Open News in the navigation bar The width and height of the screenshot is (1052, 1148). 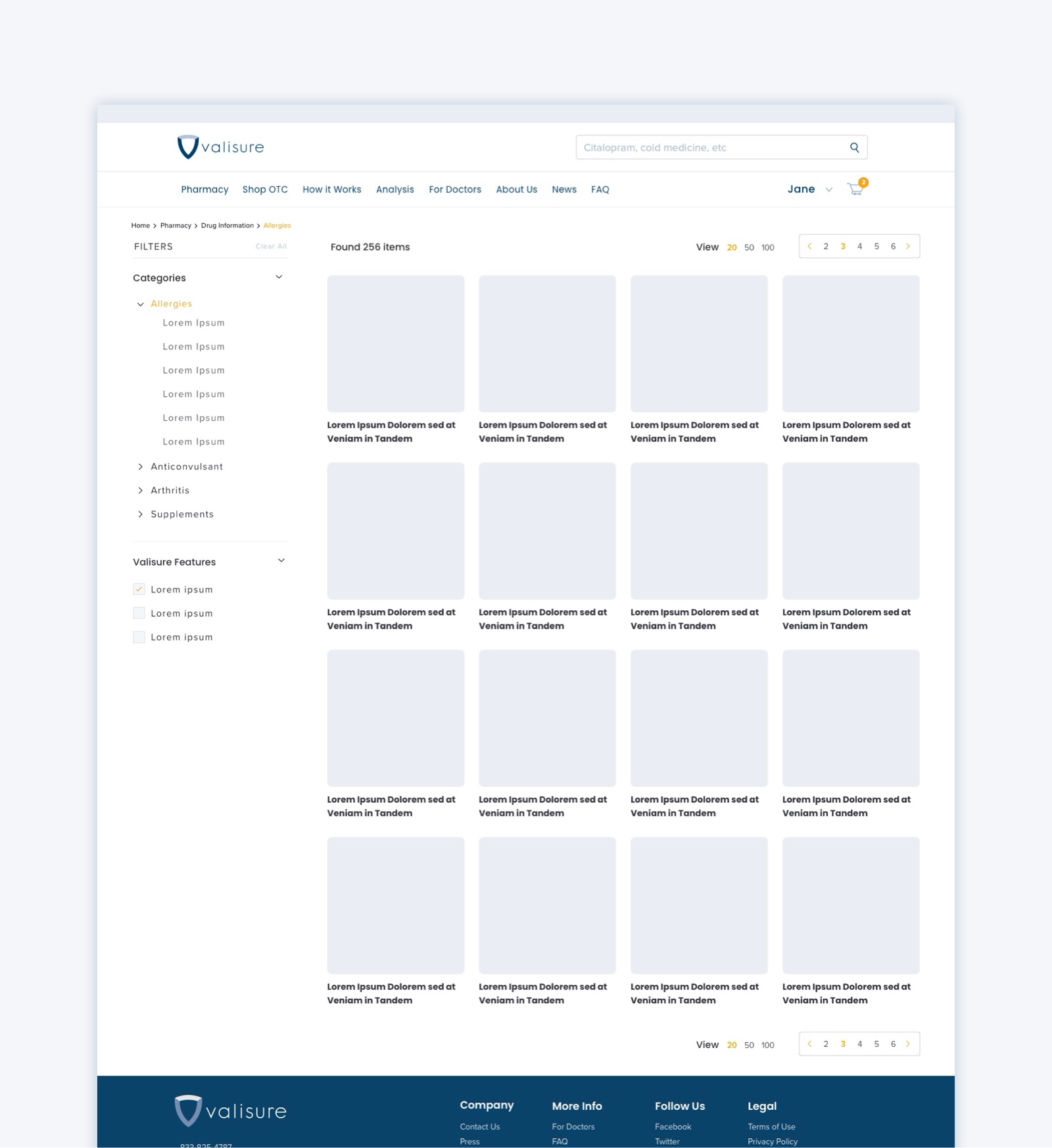tap(564, 189)
